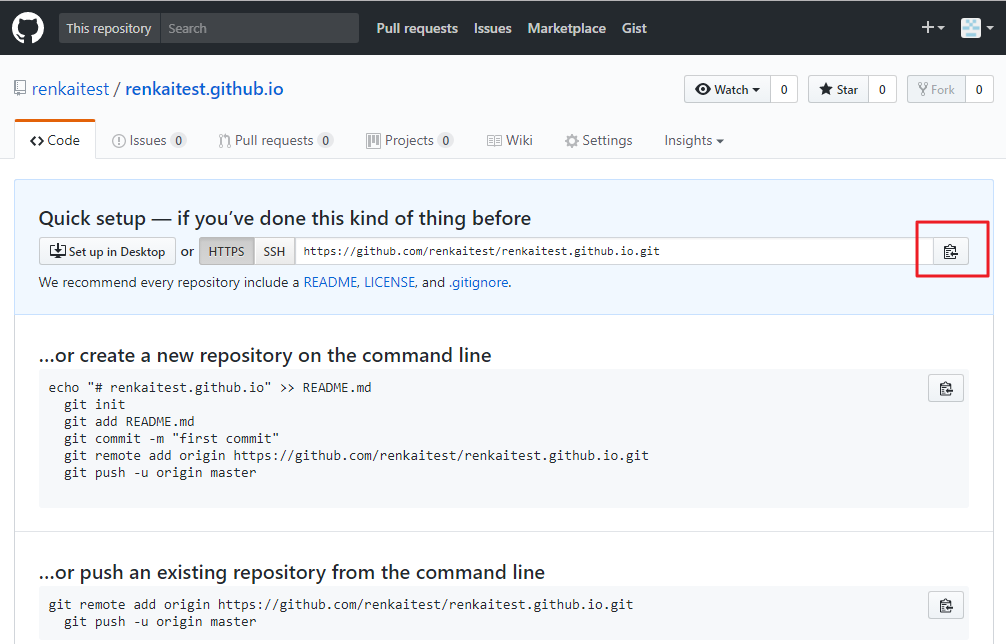Viewport: 1006px width, 644px height.
Task: Open the plus create-new dropdown
Action: click(x=933, y=28)
